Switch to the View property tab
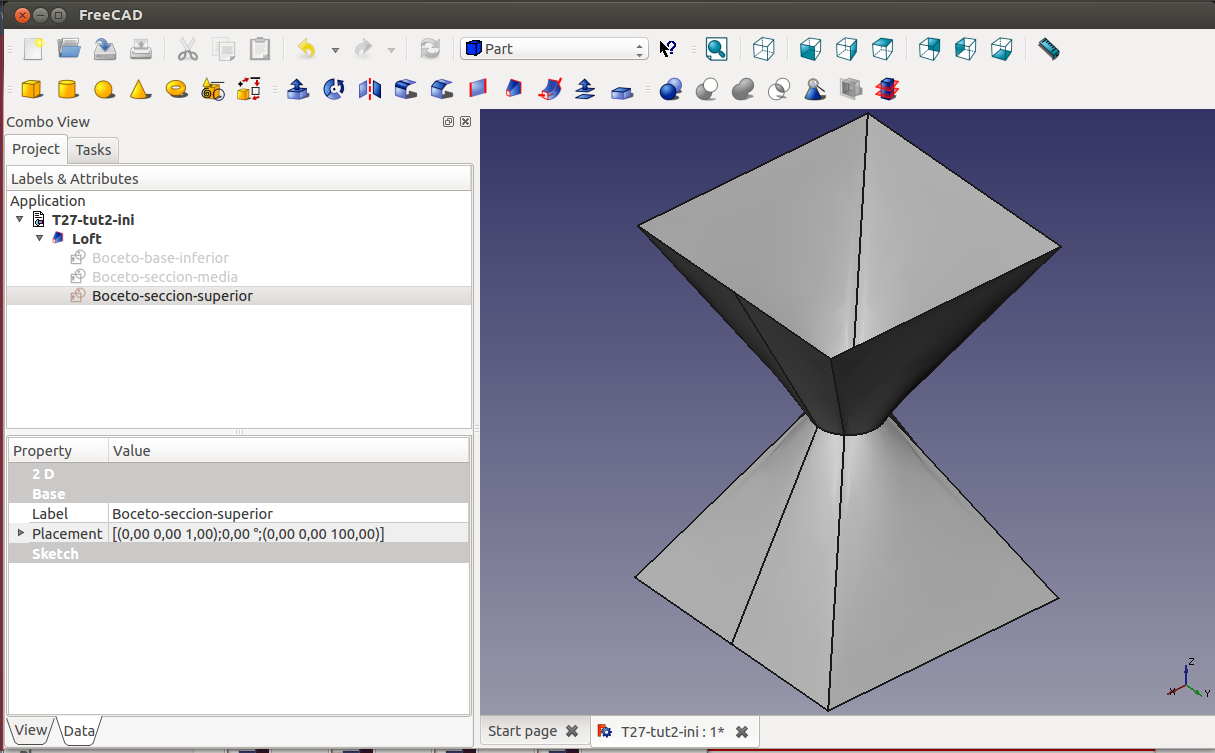 pos(30,730)
